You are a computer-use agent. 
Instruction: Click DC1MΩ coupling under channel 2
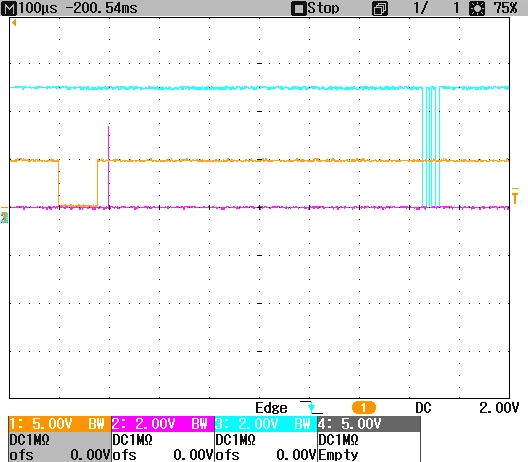tap(133, 440)
